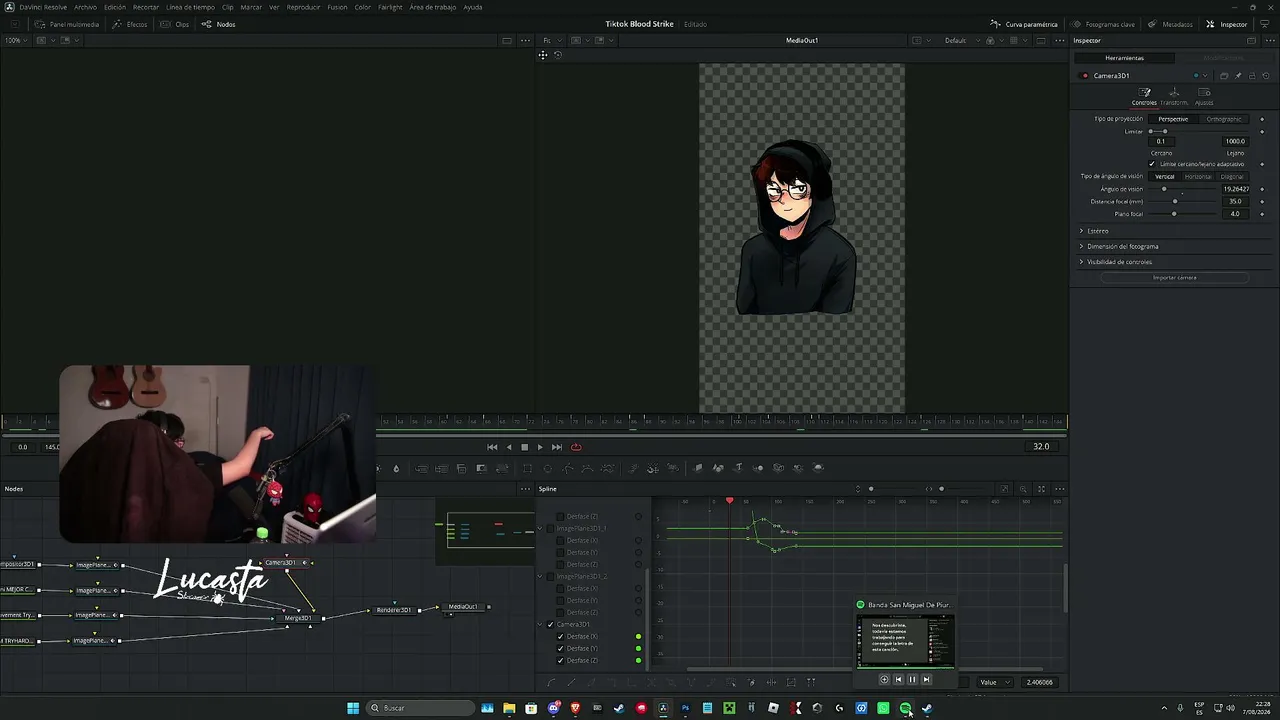Click the Importar cámara button
This screenshot has height=720, width=1280.
(x=1174, y=278)
